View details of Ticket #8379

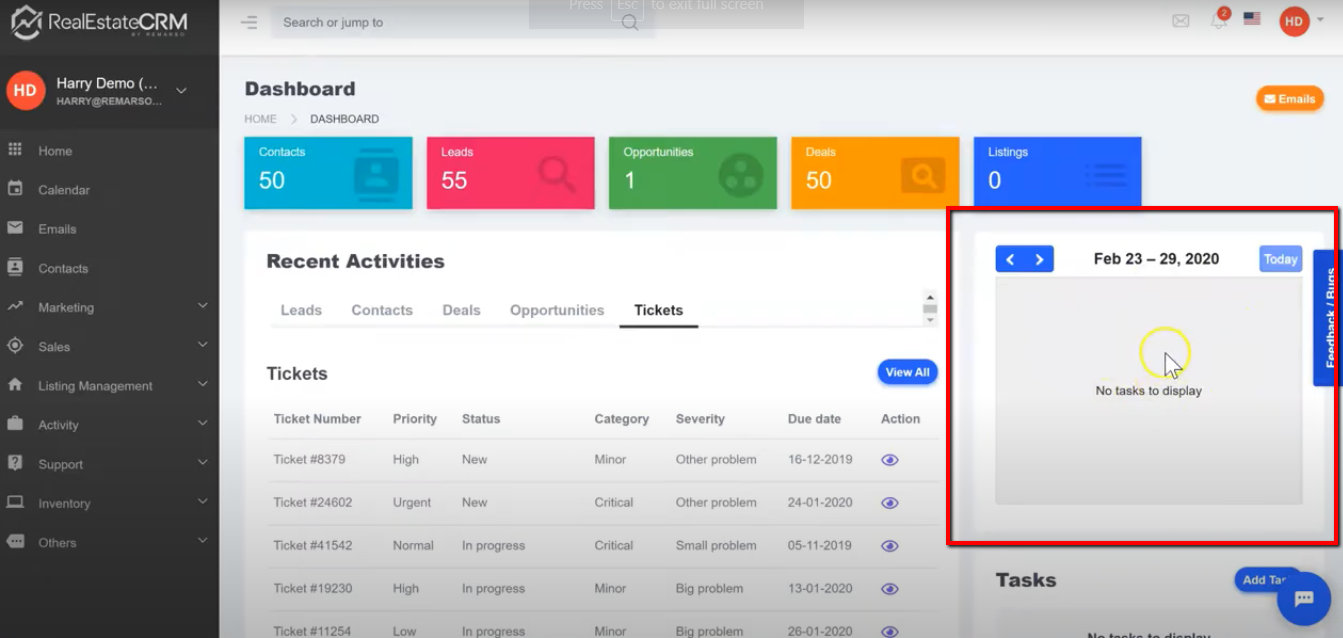click(889, 460)
